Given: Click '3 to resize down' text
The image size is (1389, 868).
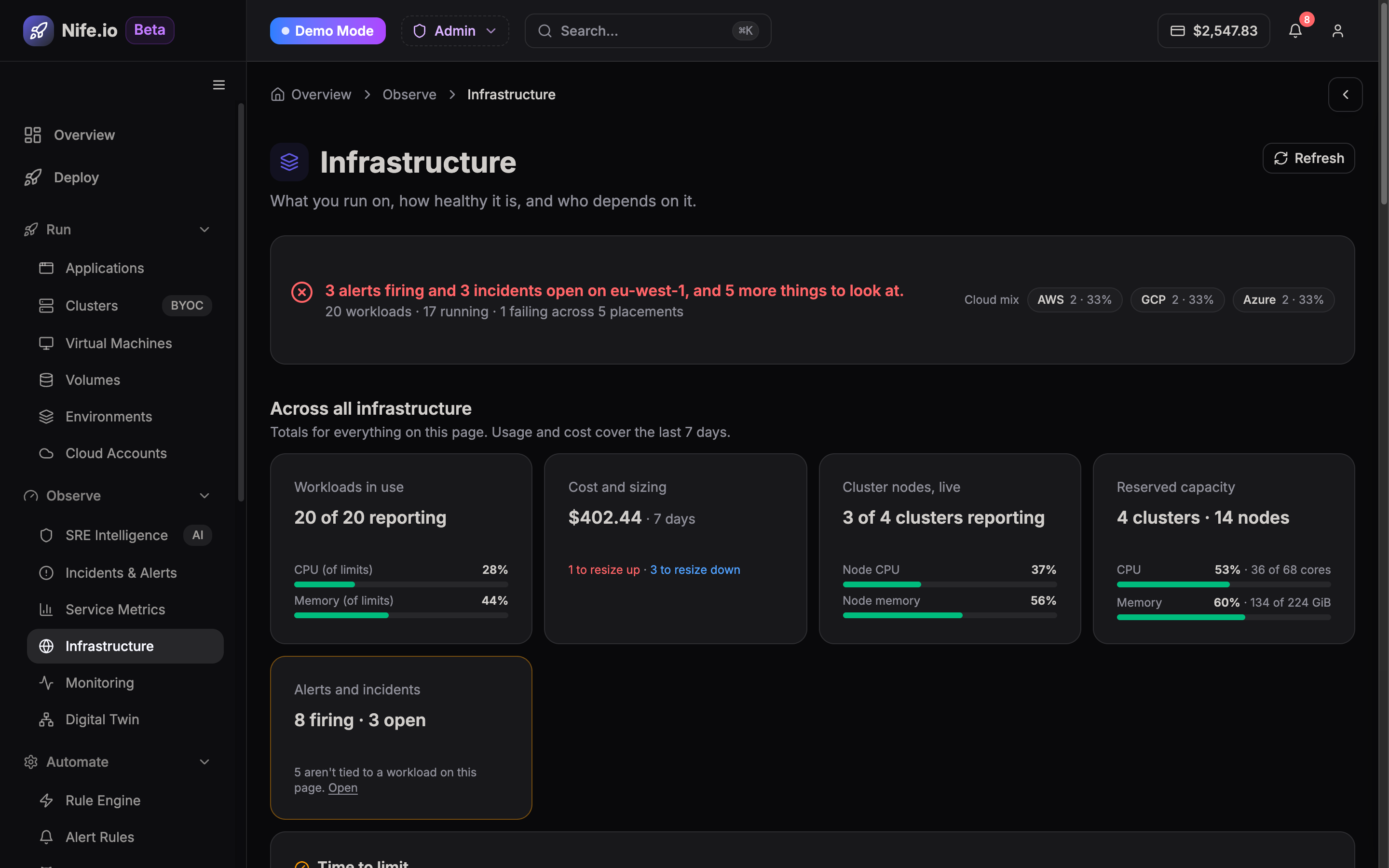Looking at the screenshot, I should (695, 570).
